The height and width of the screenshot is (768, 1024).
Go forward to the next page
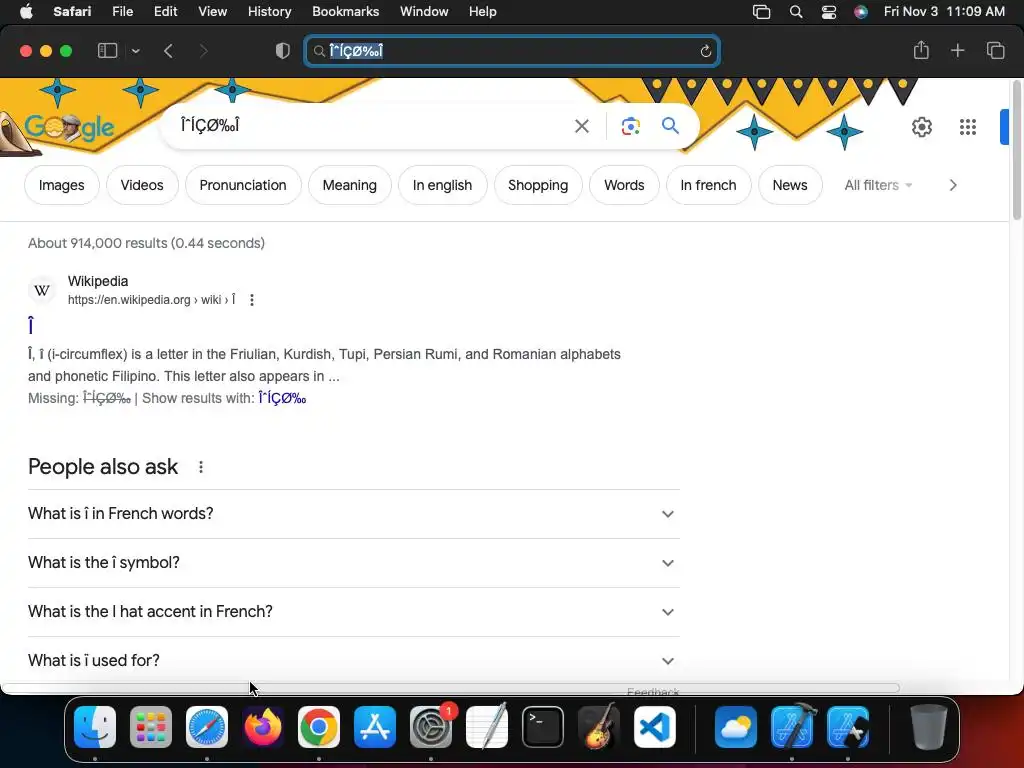pos(203,51)
